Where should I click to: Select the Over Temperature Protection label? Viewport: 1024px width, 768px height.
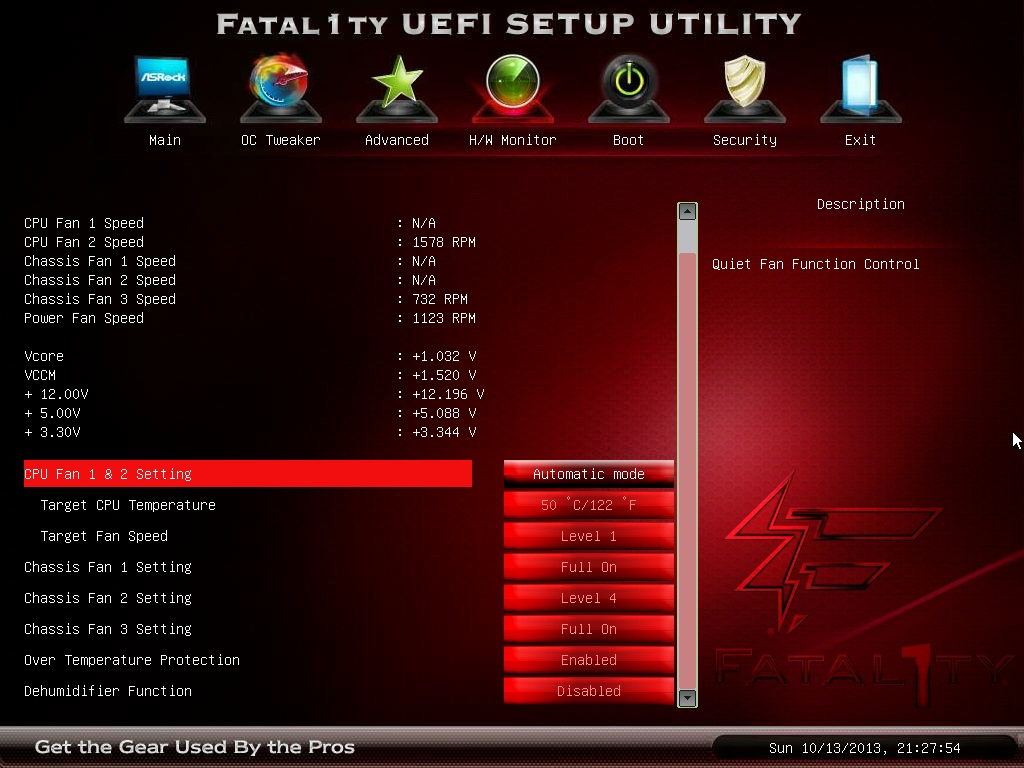click(132, 660)
